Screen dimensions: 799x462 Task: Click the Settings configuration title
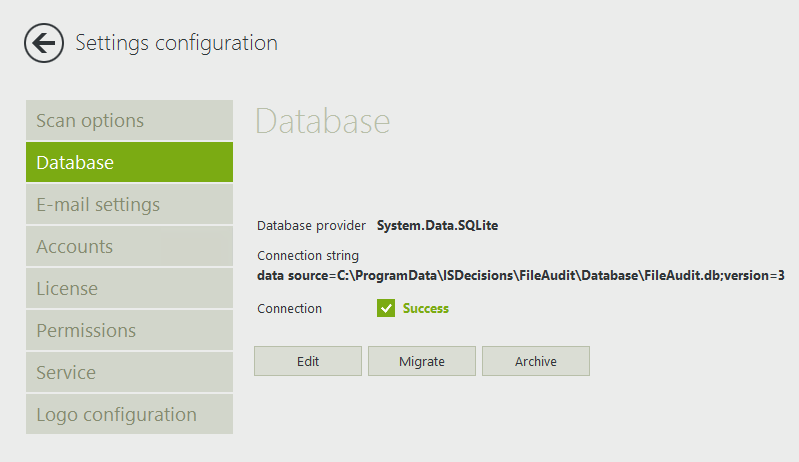coord(176,43)
